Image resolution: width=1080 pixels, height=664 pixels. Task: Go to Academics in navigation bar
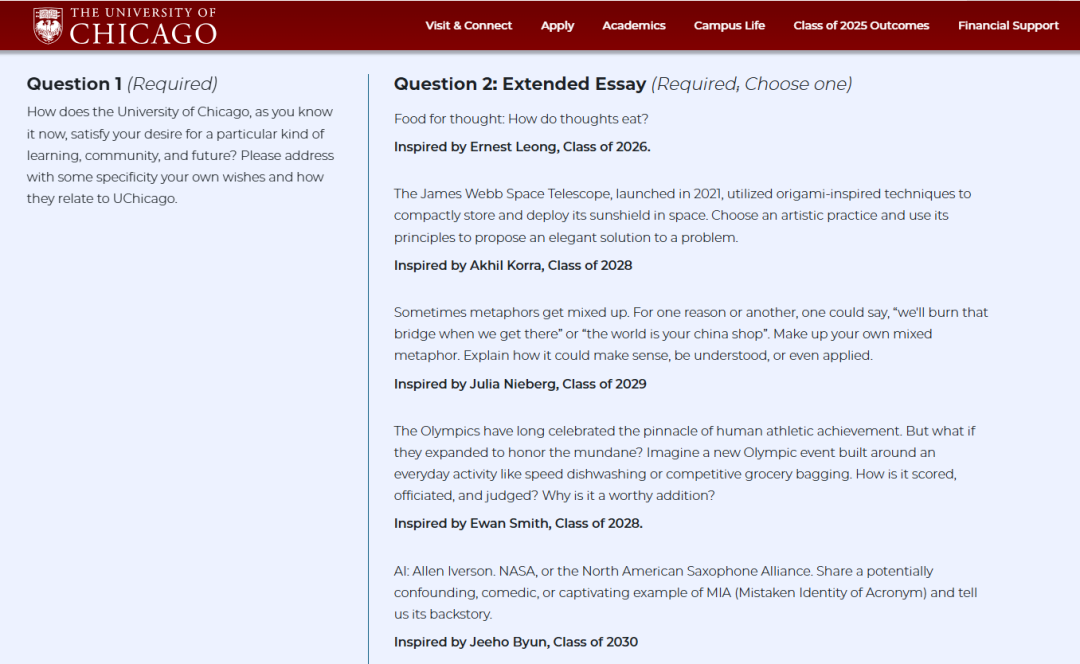click(634, 25)
